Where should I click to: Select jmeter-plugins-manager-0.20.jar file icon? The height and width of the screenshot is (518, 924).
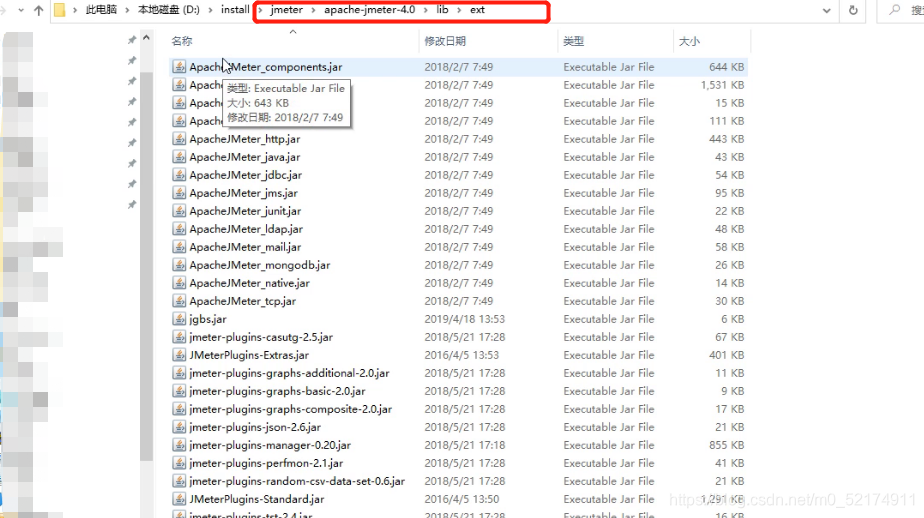[179, 446]
